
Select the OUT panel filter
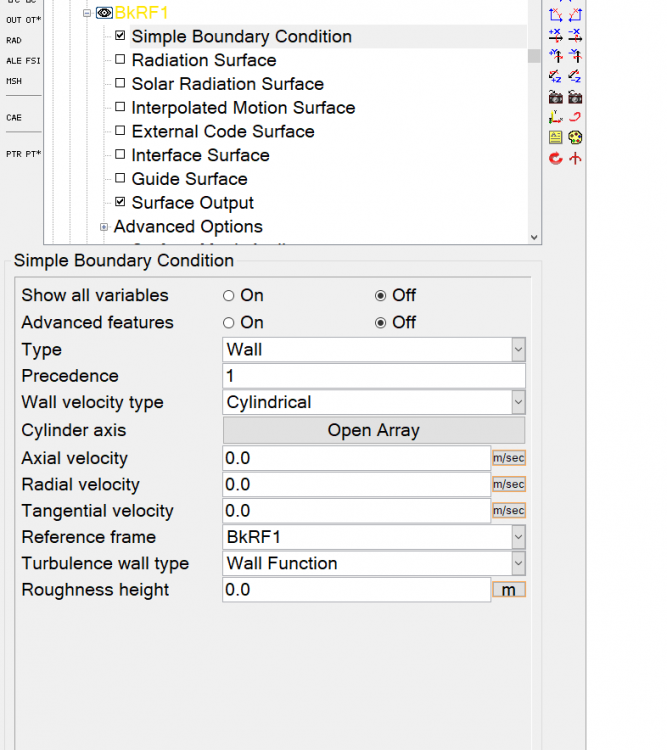coord(14,20)
